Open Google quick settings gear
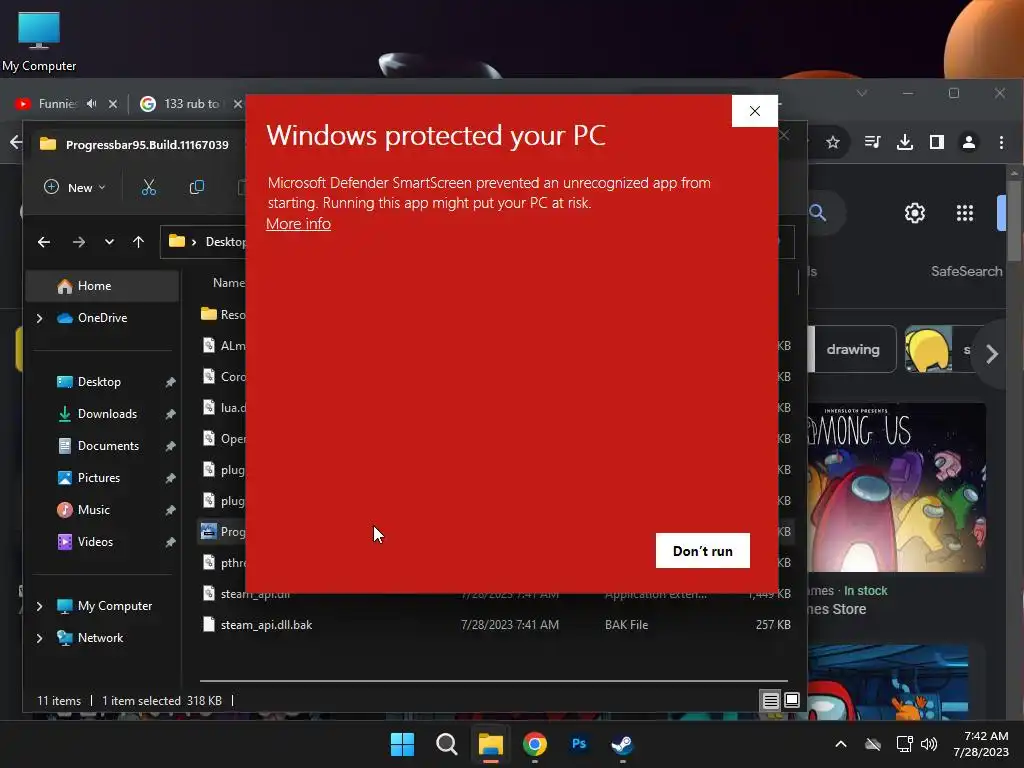This screenshot has height=768, width=1024. tap(915, 213)
